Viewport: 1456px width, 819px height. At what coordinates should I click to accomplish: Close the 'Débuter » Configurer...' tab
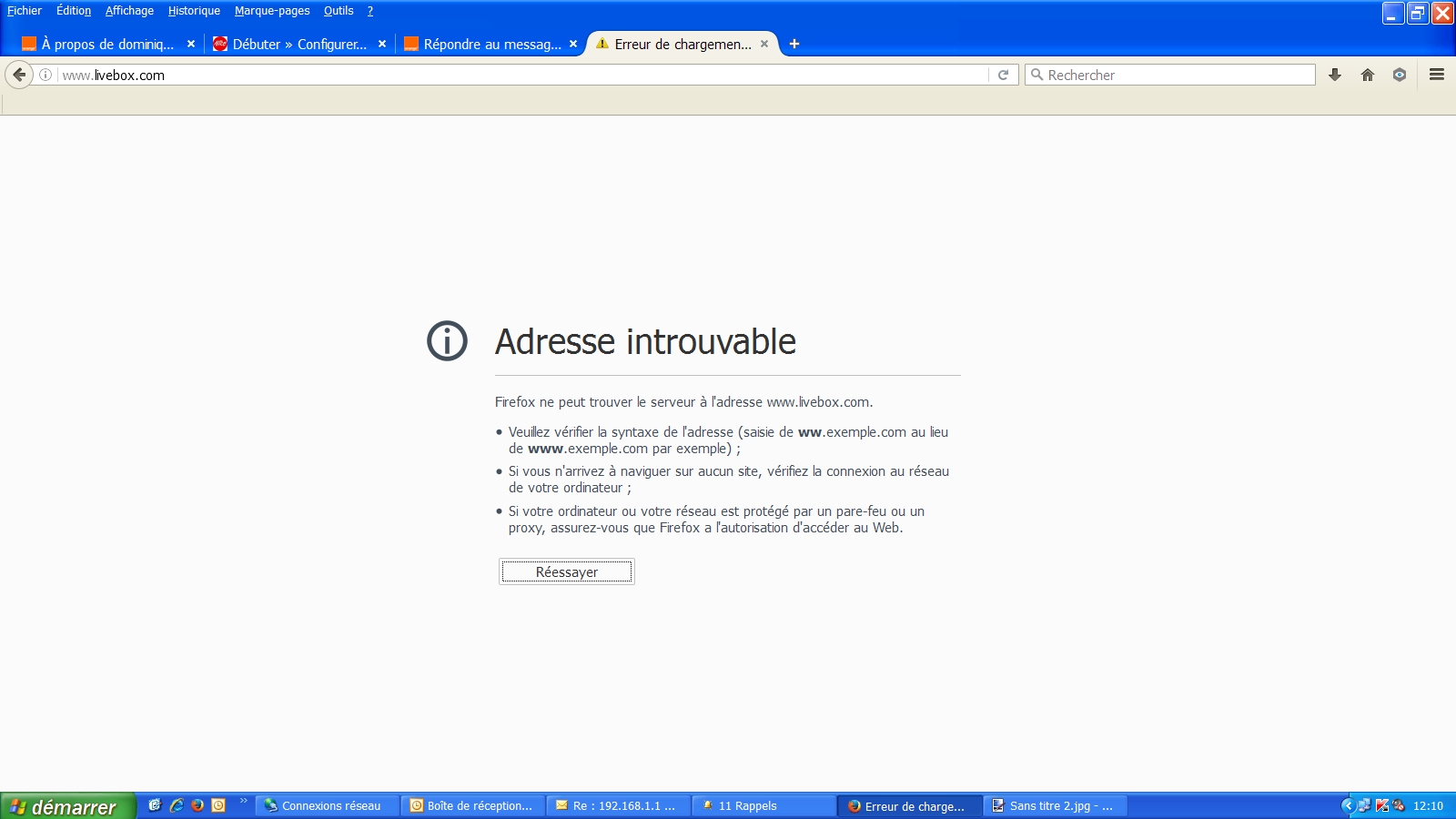(x=382, y=44)
